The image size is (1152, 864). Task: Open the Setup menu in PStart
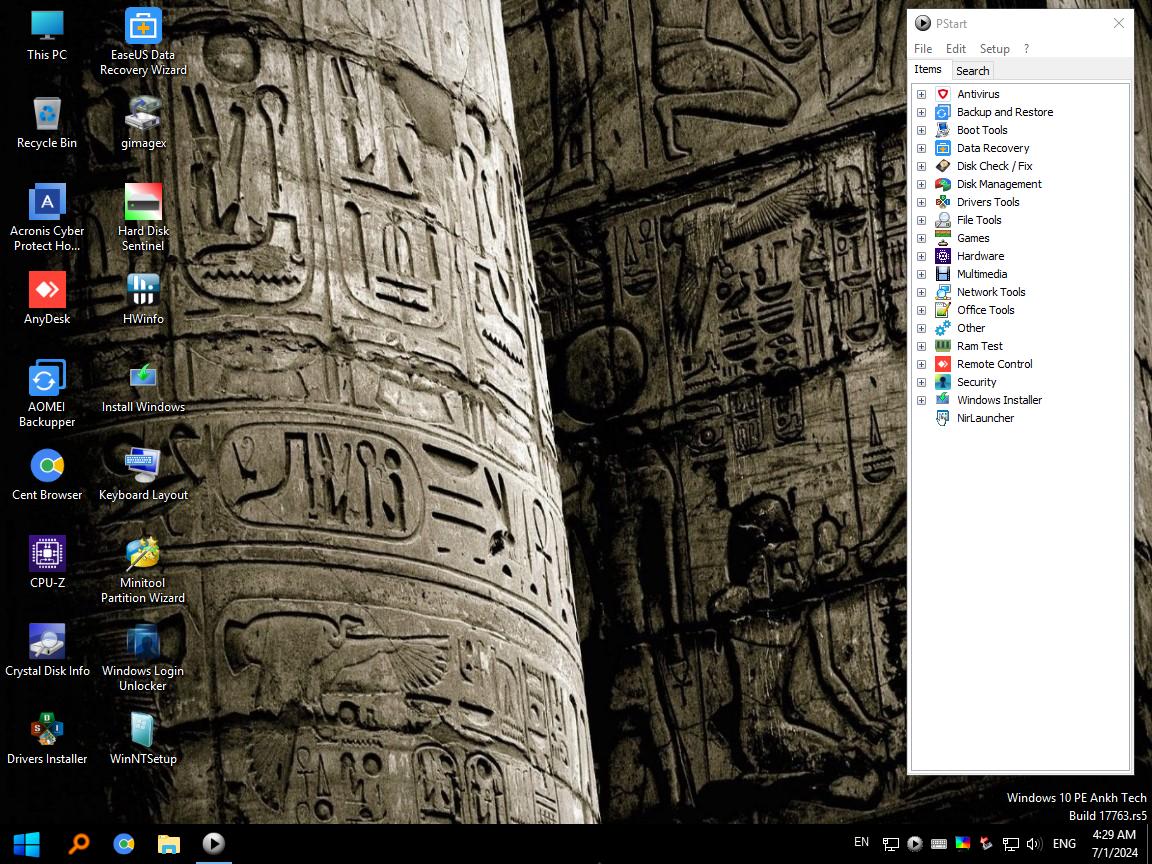pos(994,48)
